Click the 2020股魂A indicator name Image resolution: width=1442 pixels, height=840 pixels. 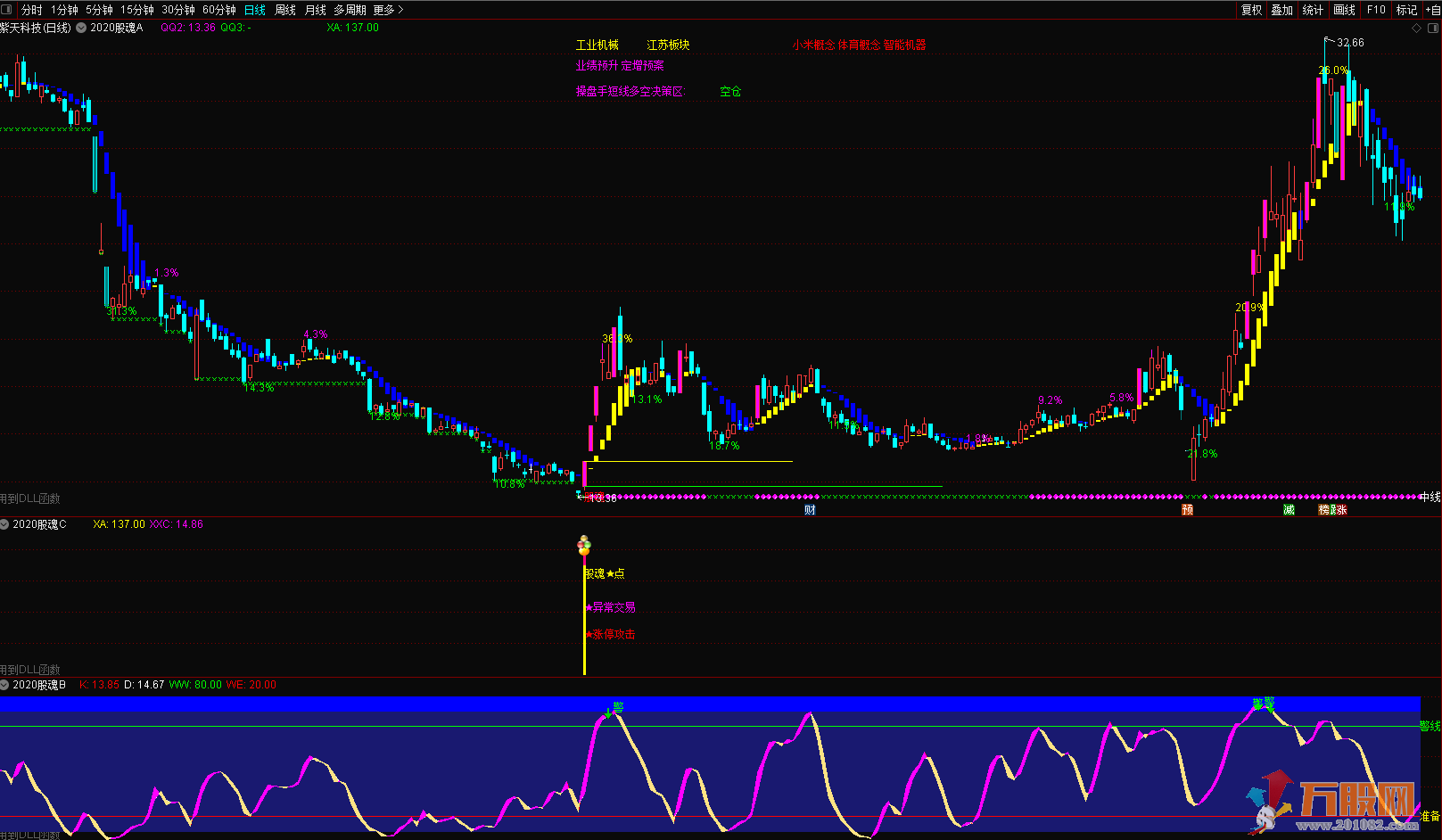click(x=116, y=29)
